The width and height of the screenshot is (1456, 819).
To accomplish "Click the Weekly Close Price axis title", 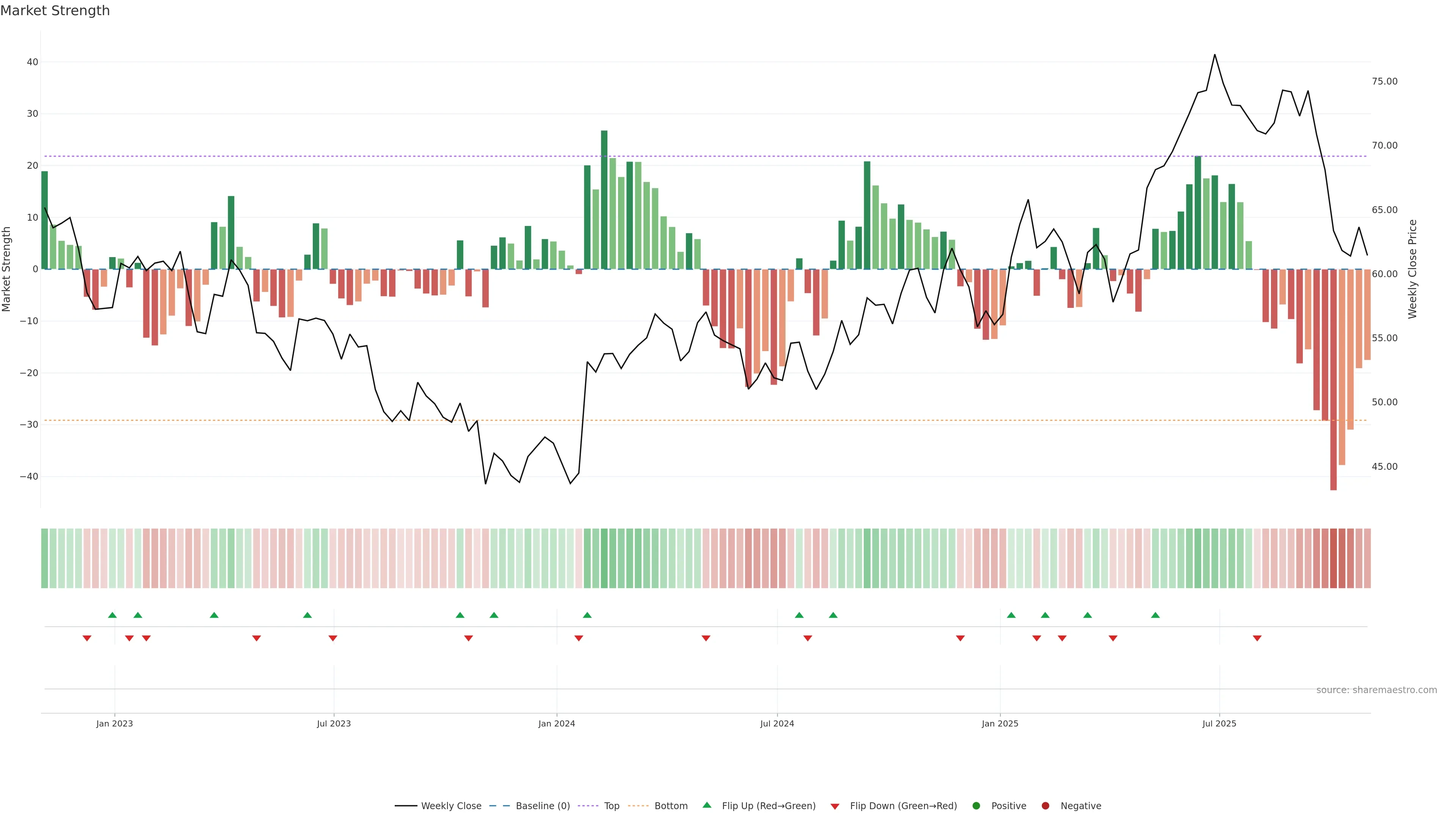I will [1412, 269].
